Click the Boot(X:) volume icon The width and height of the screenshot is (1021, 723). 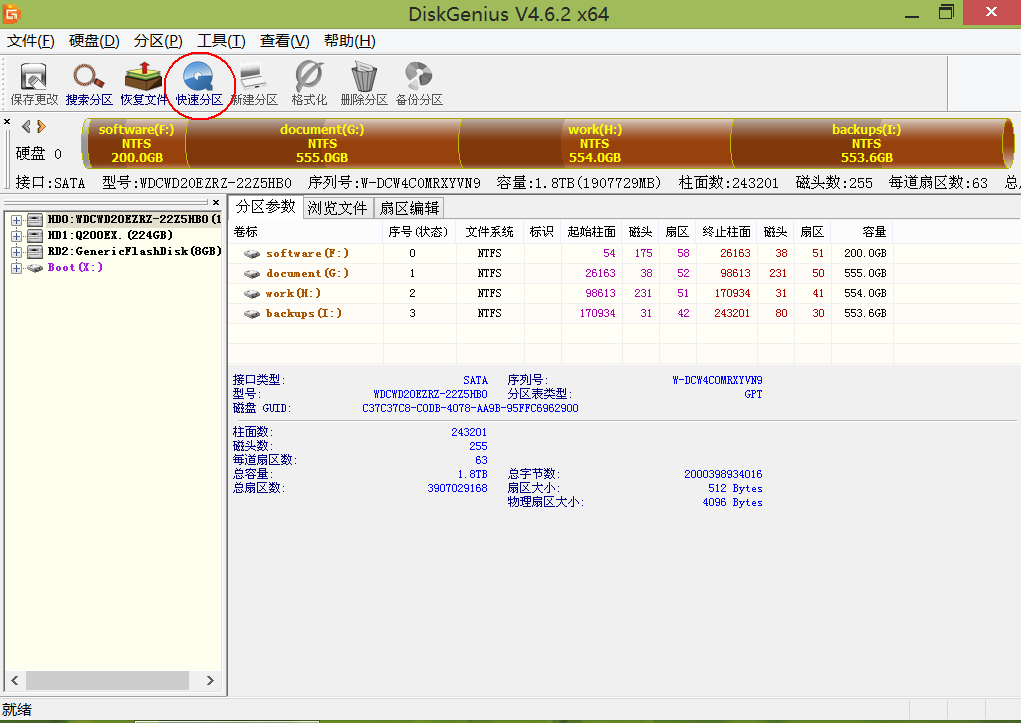click(35, 268)
